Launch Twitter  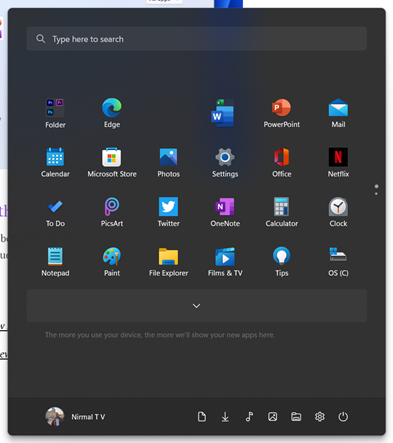[x=168, y=212]
